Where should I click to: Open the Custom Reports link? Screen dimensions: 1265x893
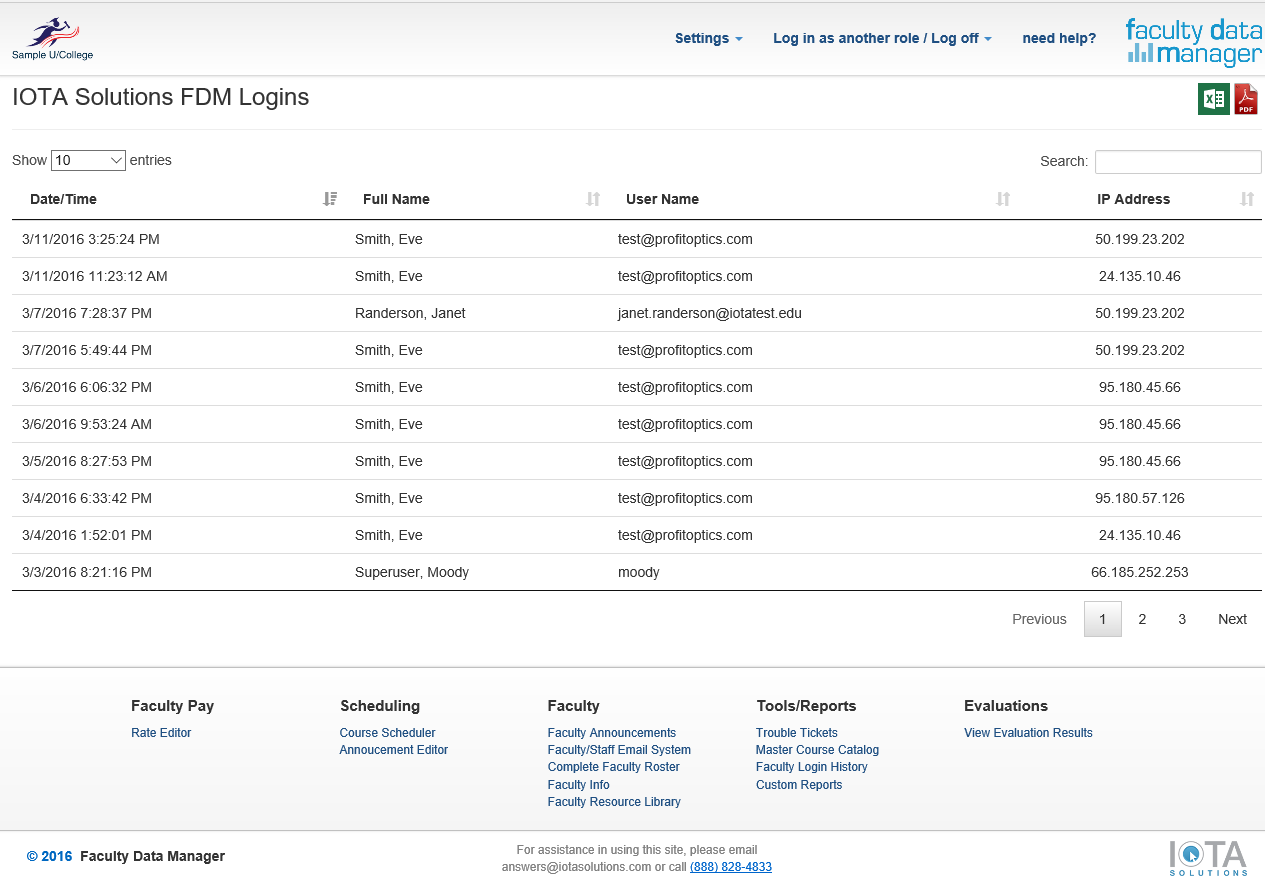799,785
